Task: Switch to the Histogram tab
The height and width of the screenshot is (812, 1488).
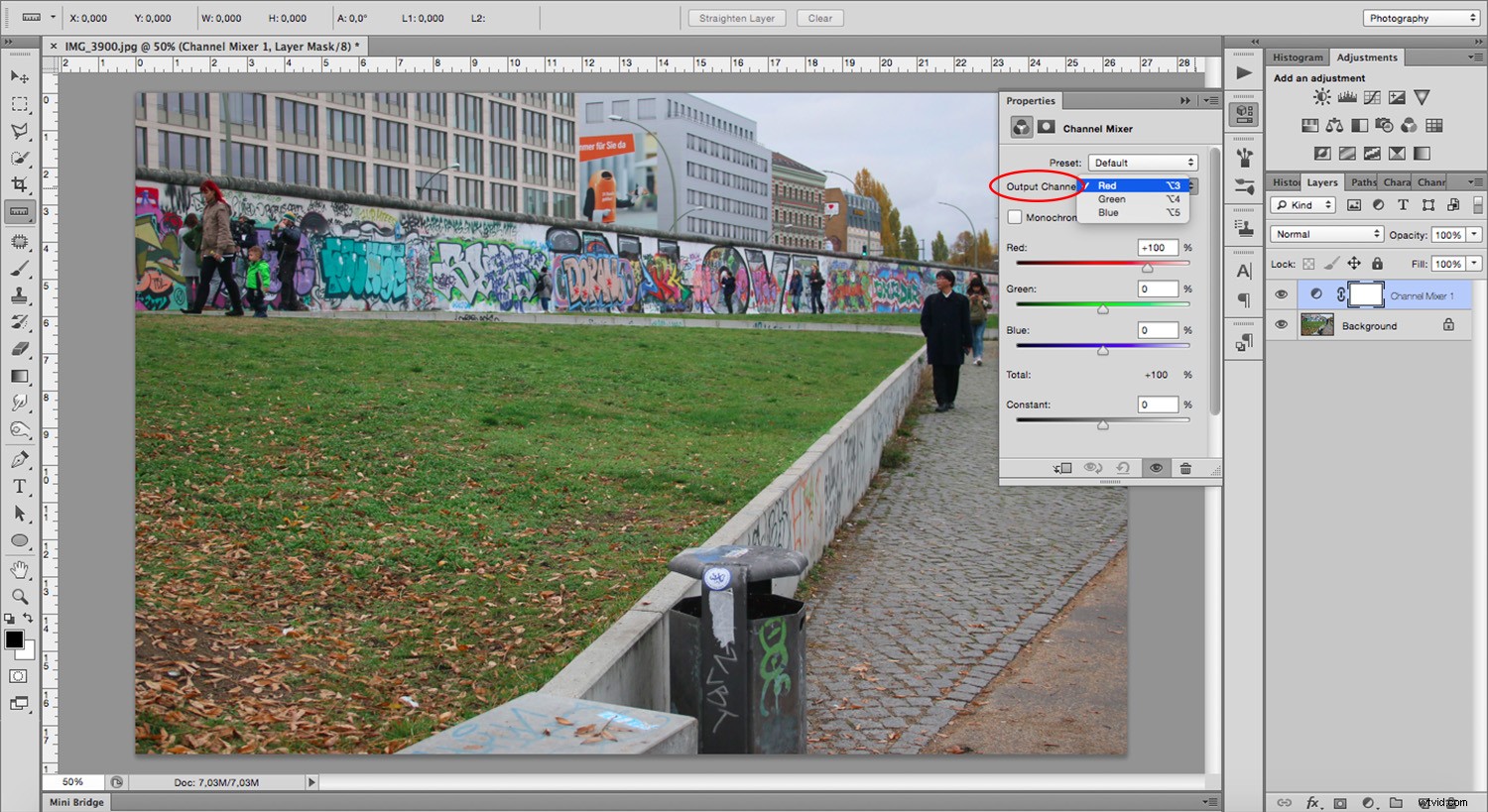Action: [1297, 57]
